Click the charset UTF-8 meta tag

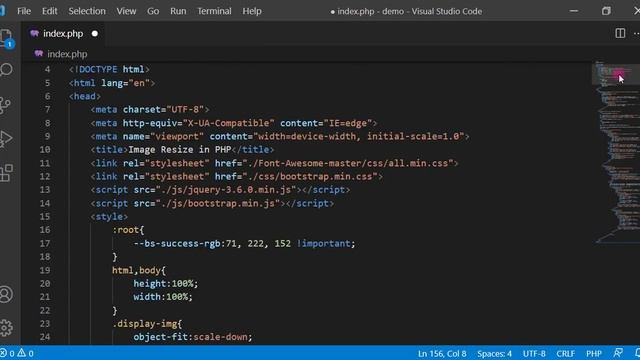pyautogui.click(x=150, y=109)
